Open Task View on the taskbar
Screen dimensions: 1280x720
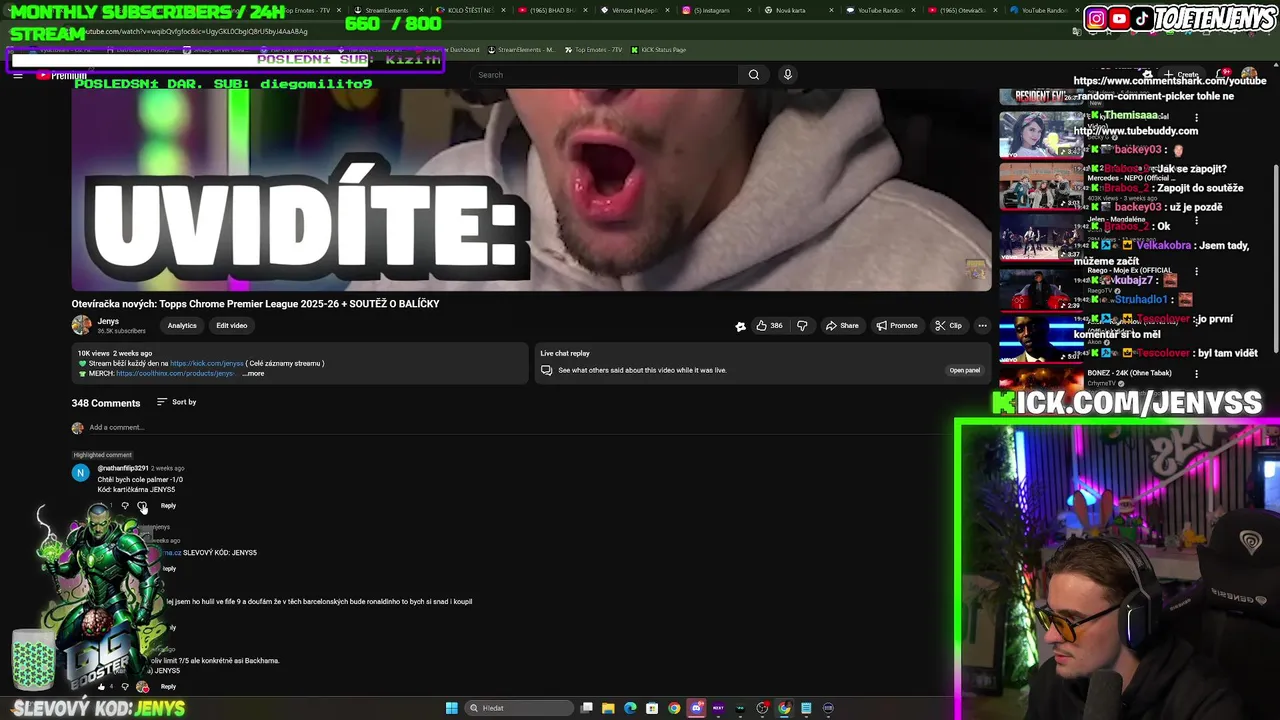pyautogui.click(x=587, y=708)
